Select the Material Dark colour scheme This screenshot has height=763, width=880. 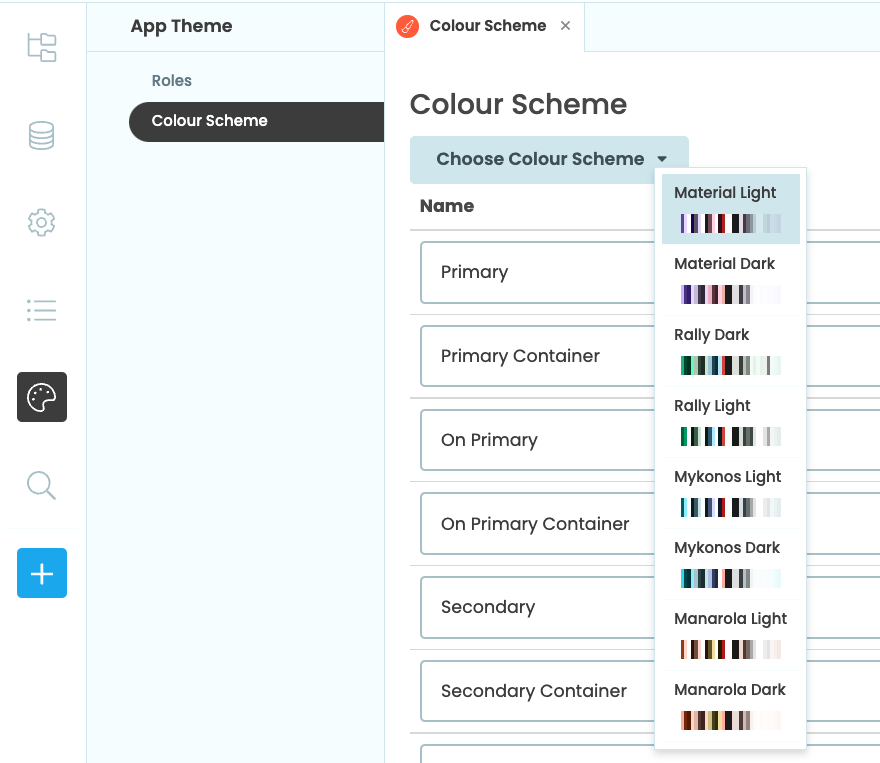pos(730,278)
